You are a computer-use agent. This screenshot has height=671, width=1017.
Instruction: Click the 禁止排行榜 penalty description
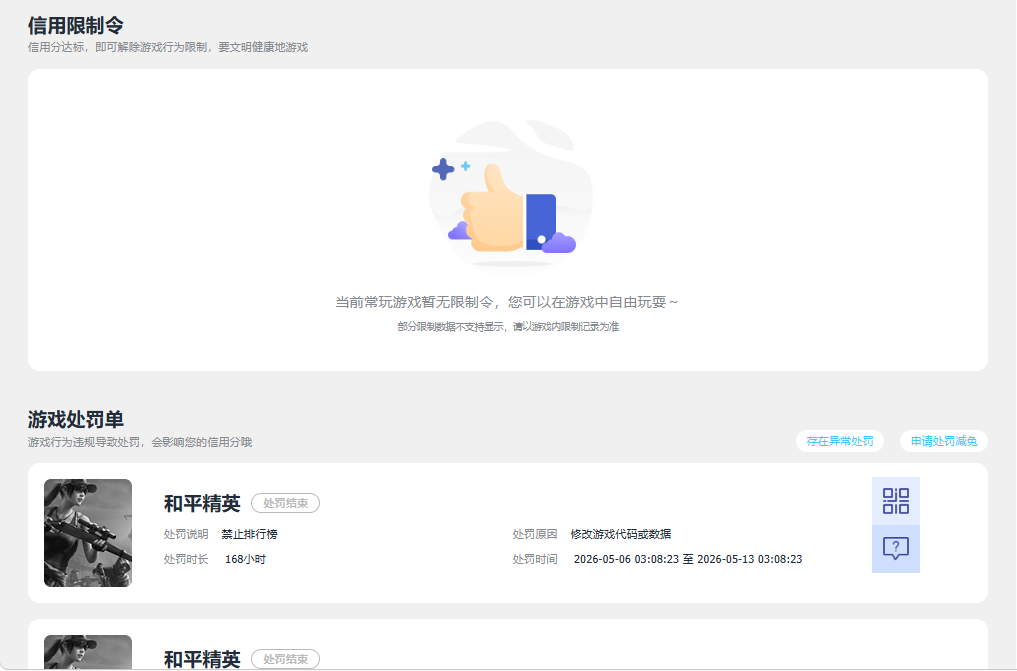pyautogui.click(x=250, y=534)
